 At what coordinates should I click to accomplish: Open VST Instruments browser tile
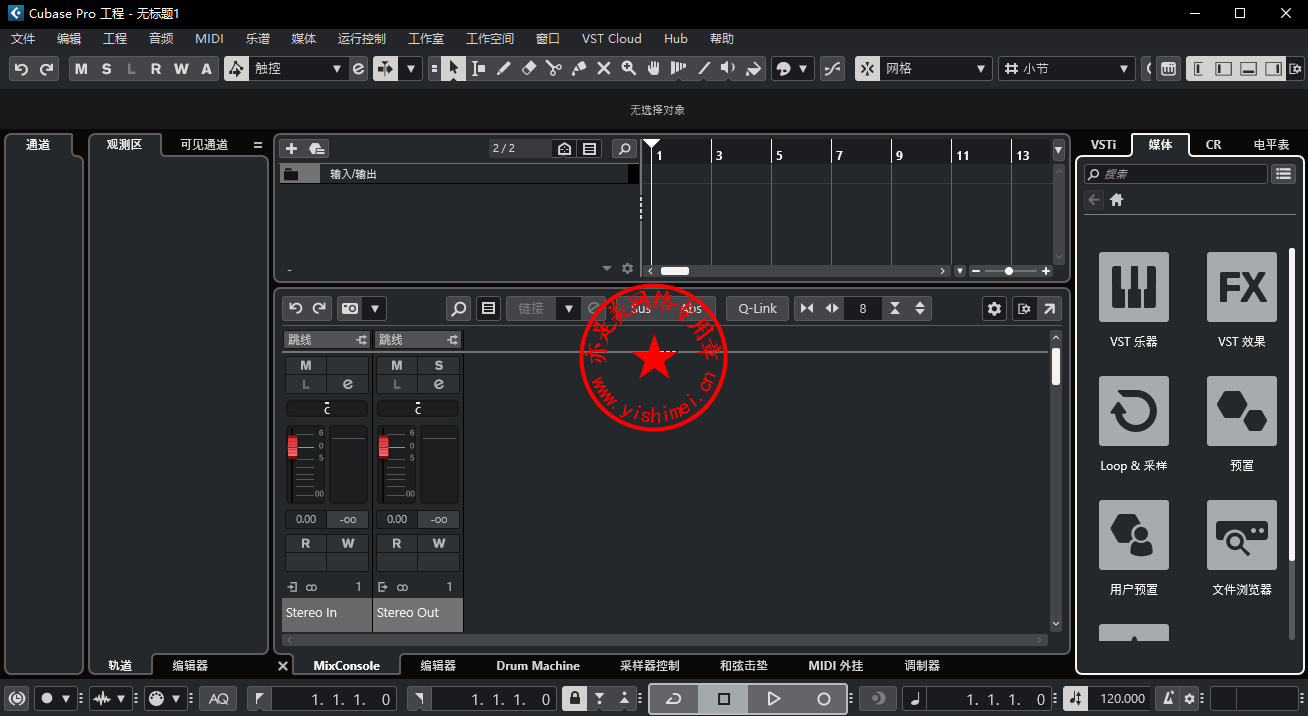[x=1134, y=287]
